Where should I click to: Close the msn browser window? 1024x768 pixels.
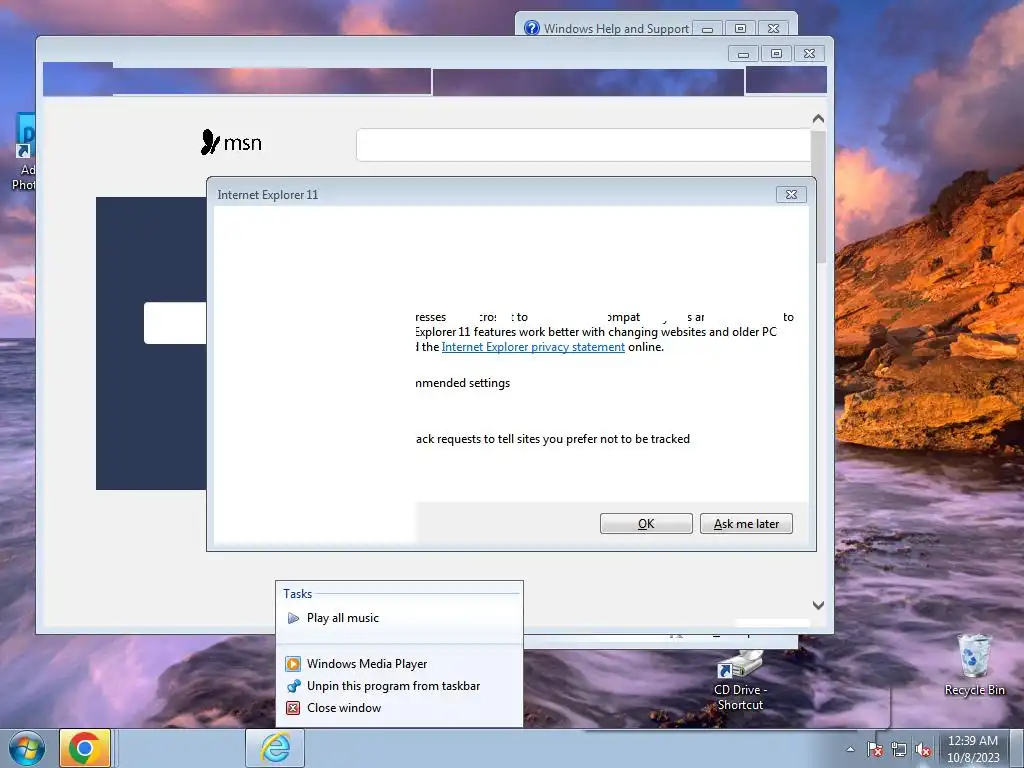point(809,54)
